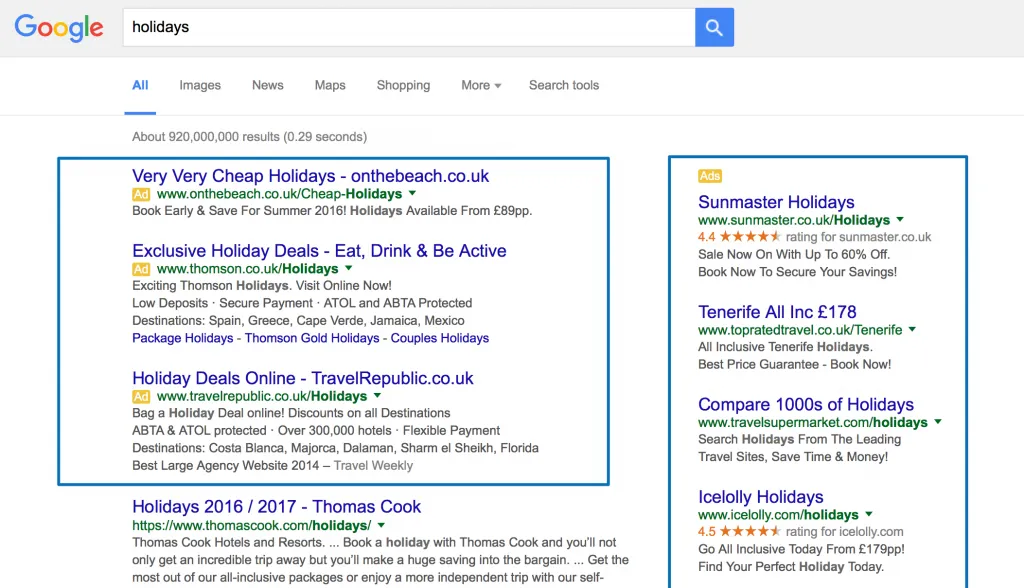Click the Google logo

(59, 28)
